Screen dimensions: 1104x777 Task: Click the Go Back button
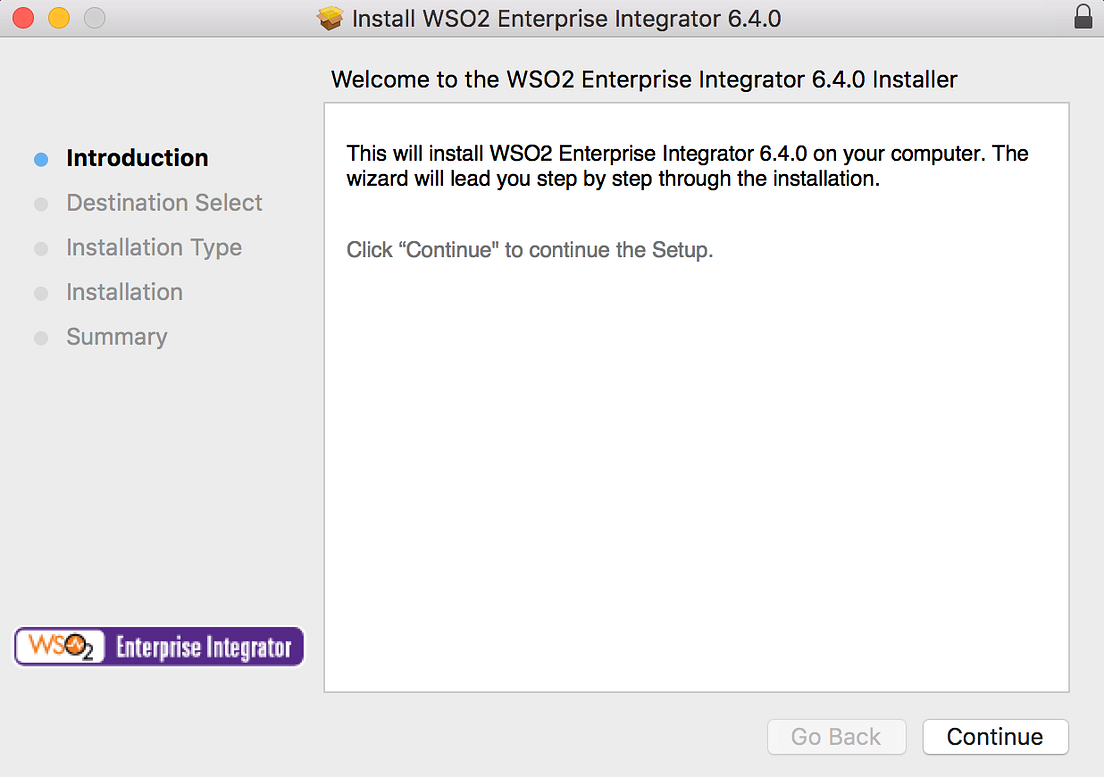pos(836,737)
